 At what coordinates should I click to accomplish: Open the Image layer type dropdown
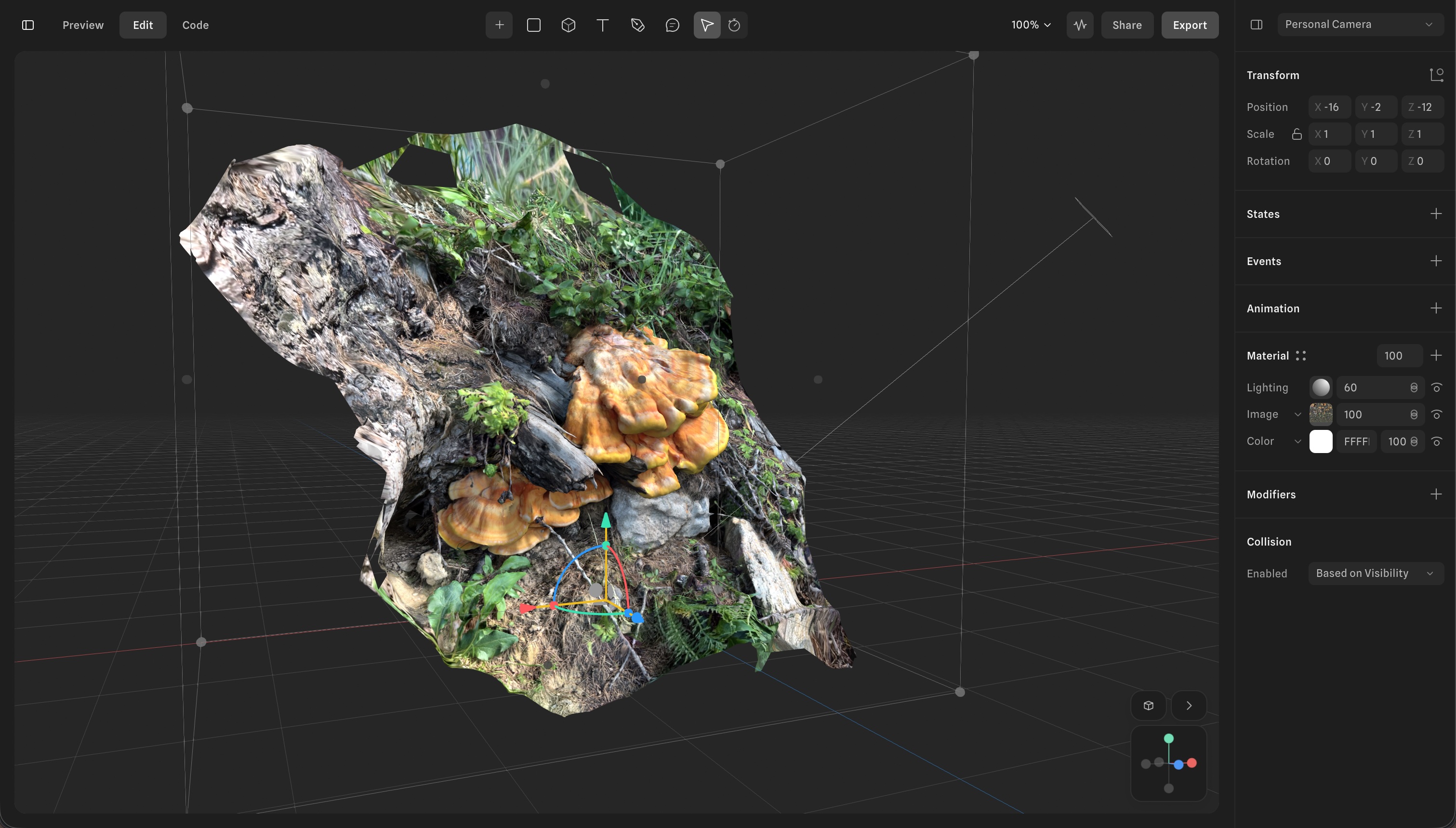pos(1297,414)
